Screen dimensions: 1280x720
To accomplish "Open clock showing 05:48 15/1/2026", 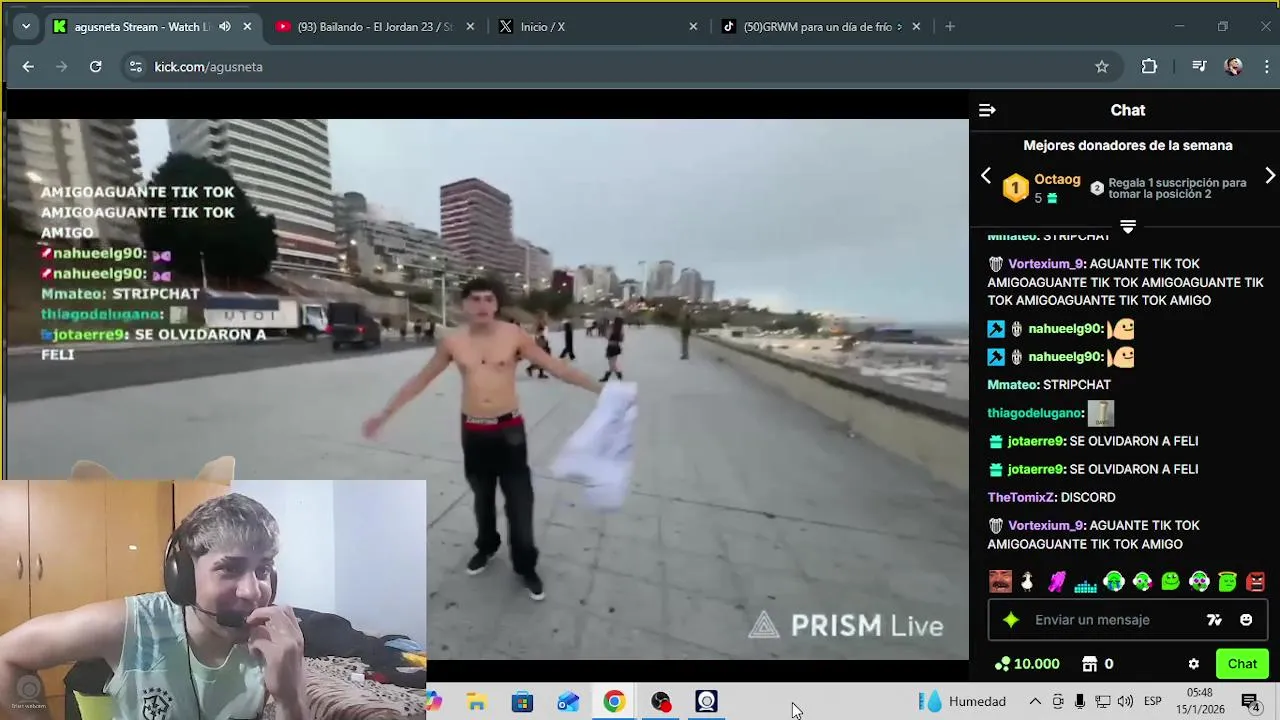I will click(1200, 700).
